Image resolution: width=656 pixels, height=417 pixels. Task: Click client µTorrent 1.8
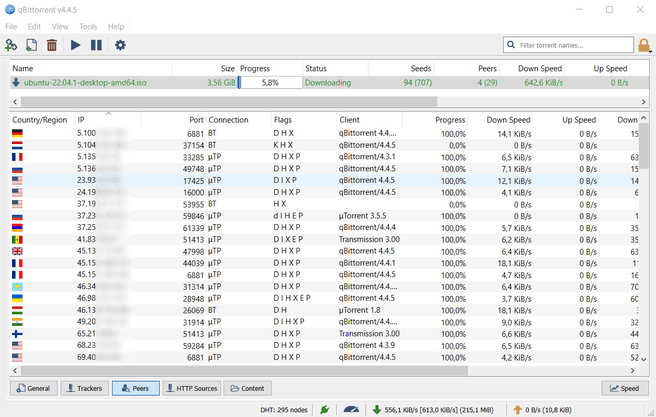click(359, 310)
